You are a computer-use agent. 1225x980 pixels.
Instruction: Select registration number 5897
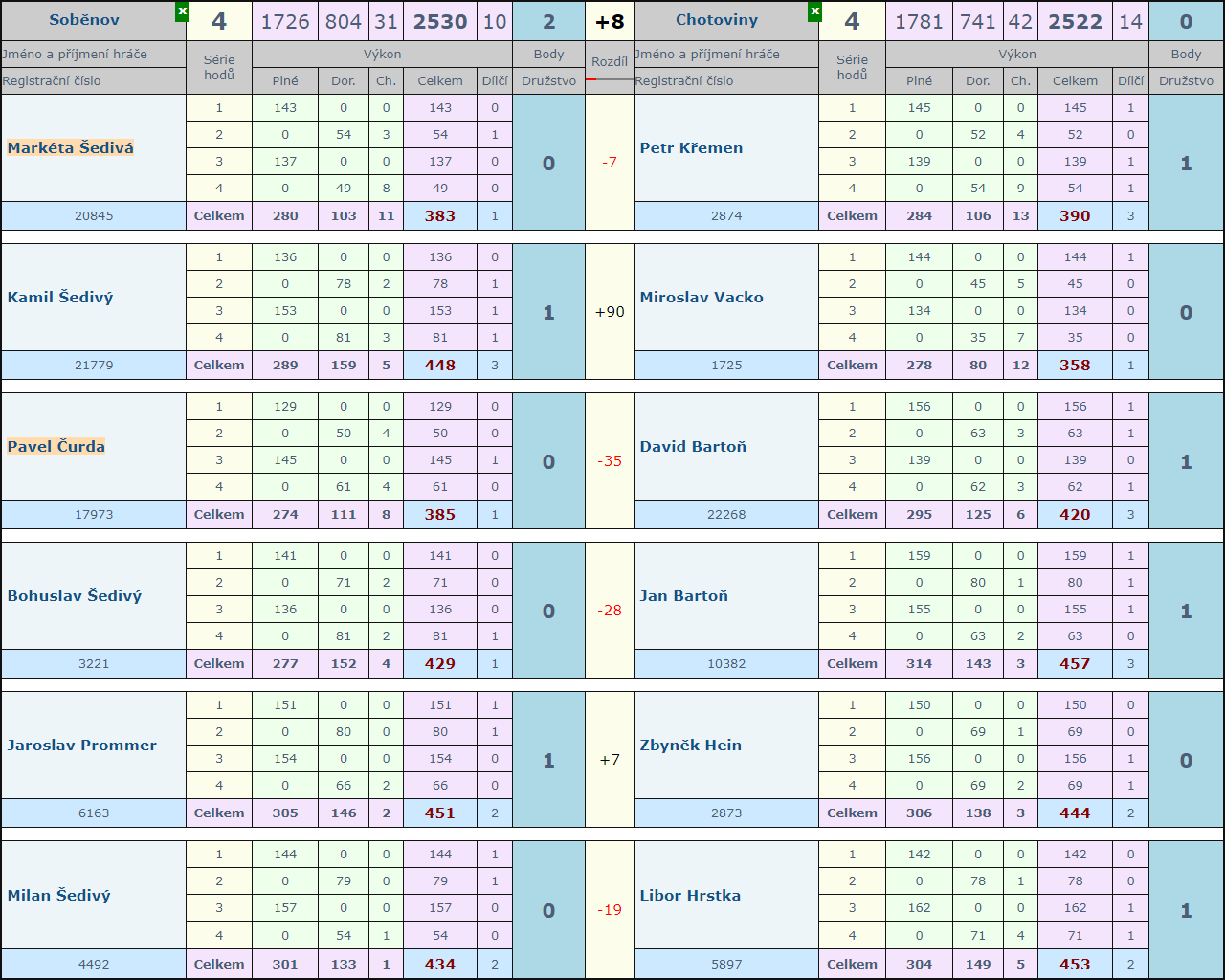(x=726, y=964)
